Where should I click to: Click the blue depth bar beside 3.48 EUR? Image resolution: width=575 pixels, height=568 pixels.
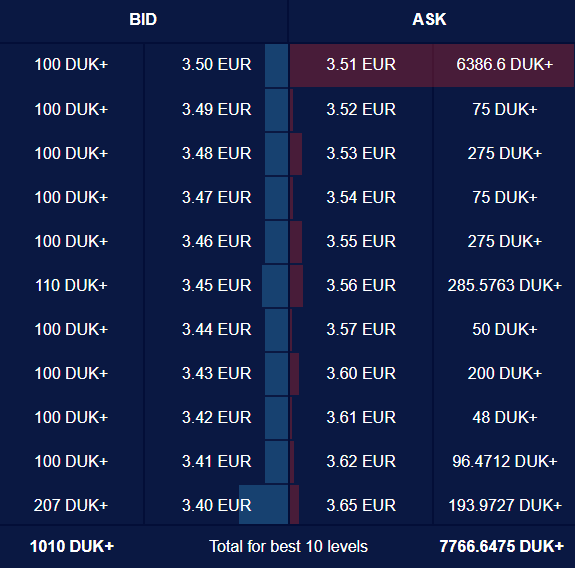(276, 154)
